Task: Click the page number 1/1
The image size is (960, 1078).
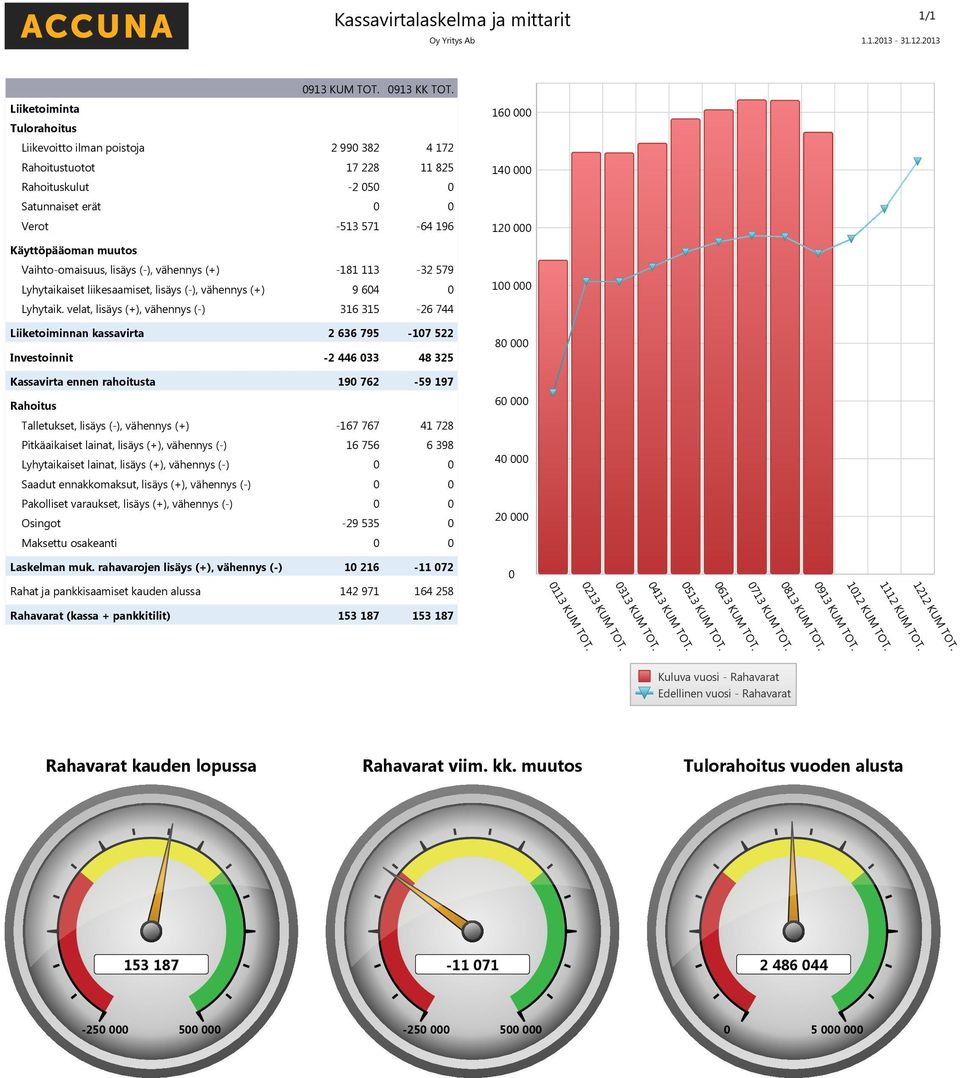Action: click(x=927, y=15)
